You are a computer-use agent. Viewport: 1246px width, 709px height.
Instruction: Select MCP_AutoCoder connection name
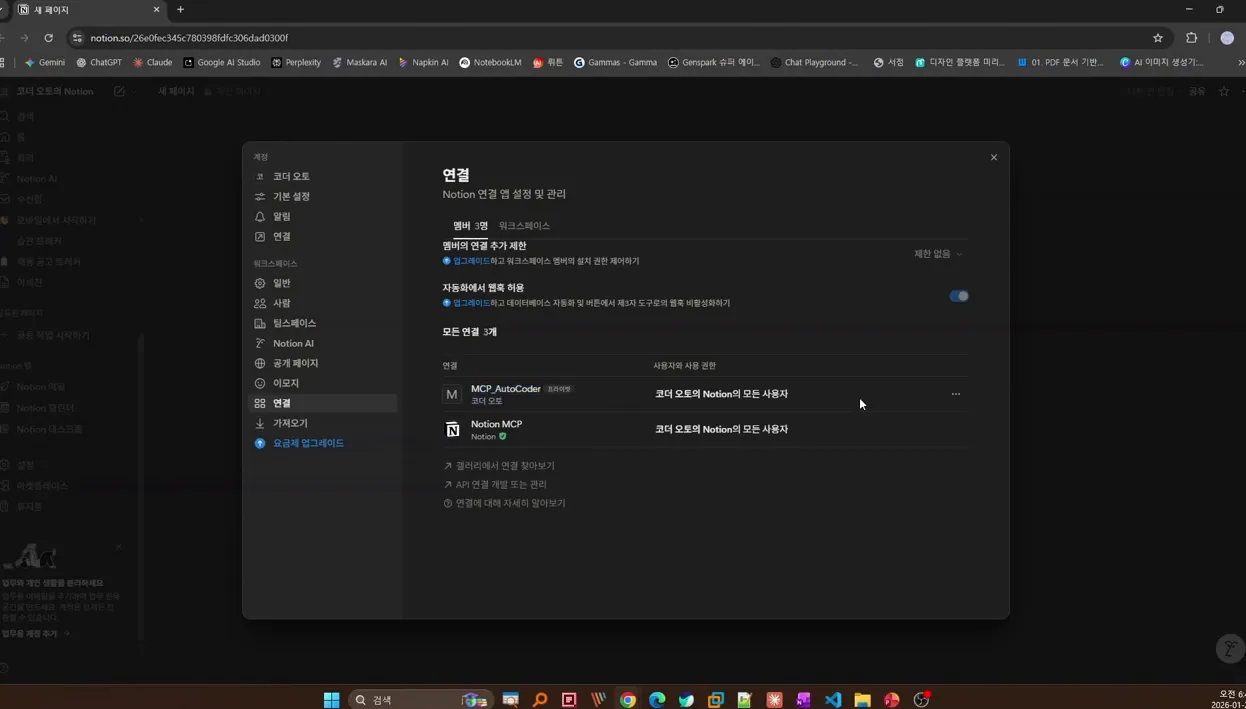[506, 388]
